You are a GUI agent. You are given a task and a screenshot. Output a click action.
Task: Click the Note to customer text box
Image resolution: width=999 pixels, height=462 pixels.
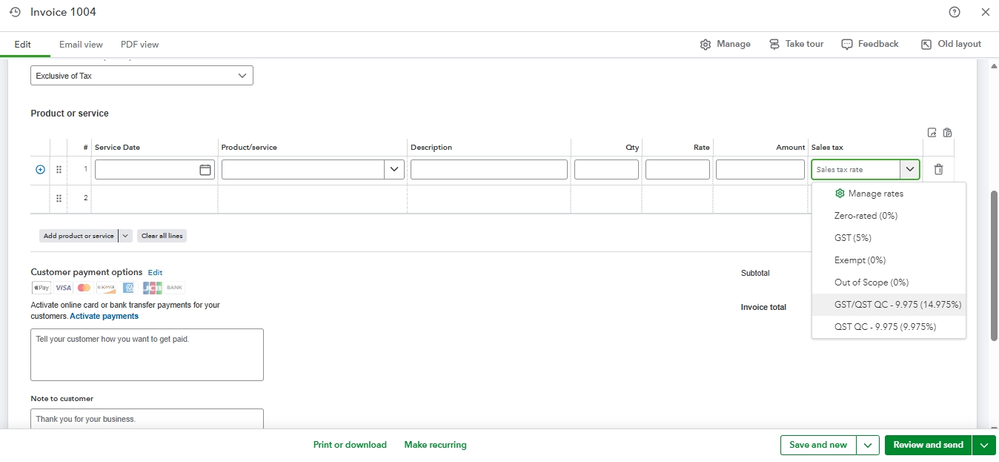point(147,419)
